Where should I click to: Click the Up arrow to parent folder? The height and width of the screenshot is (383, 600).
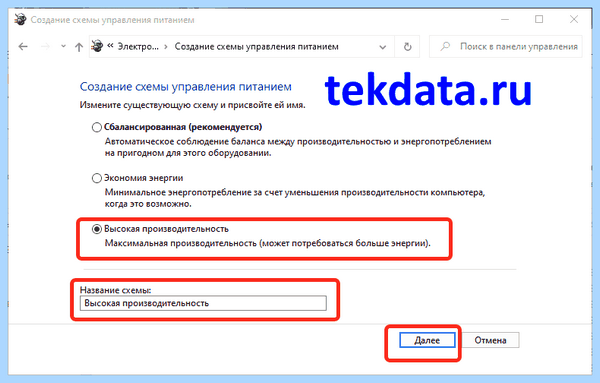pyautogui.click(x=79, y=47)
